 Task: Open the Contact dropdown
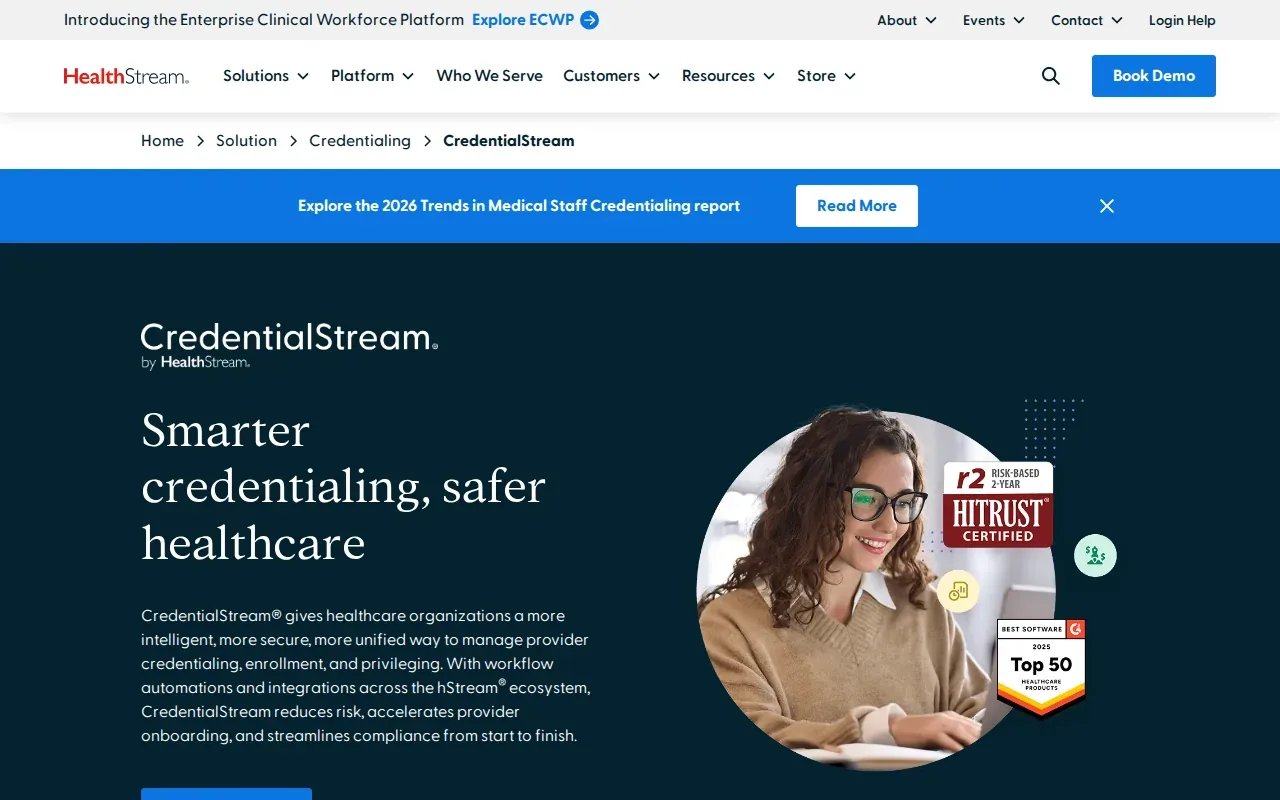click(x=1087, y=20)
